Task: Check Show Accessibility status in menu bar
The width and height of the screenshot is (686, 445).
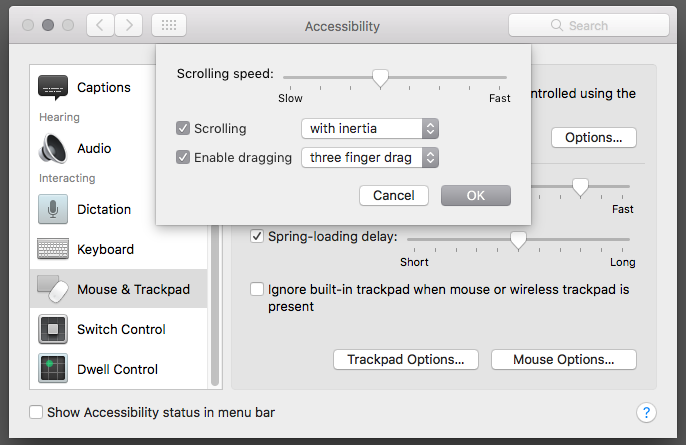Action: tap(36, 412)
